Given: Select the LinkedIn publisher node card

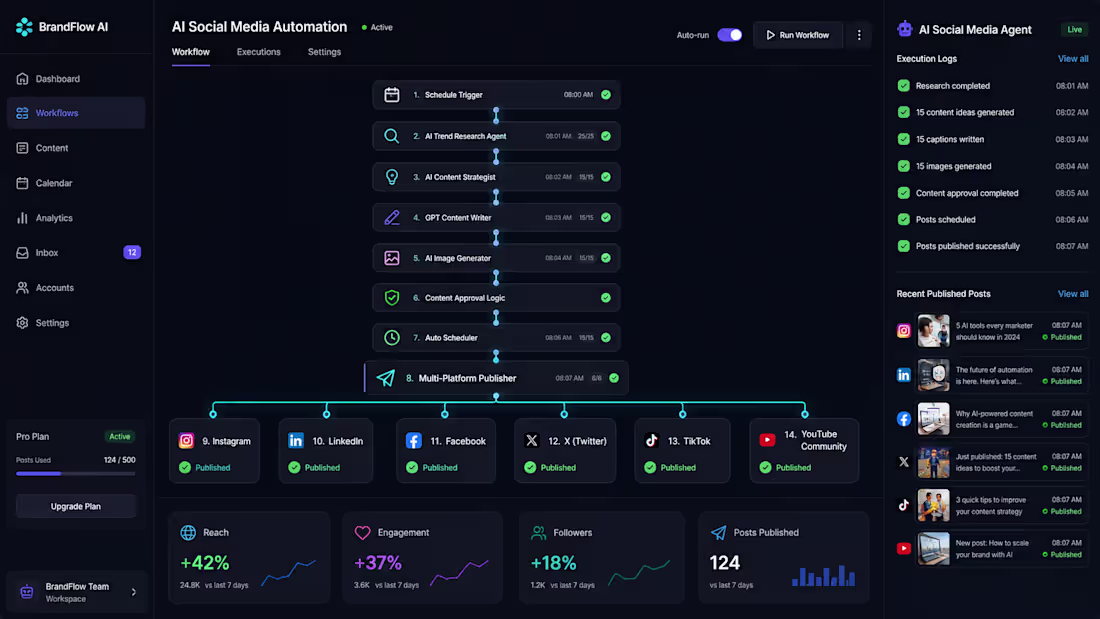Looking at the screenshot, I should tap(326, 451).
